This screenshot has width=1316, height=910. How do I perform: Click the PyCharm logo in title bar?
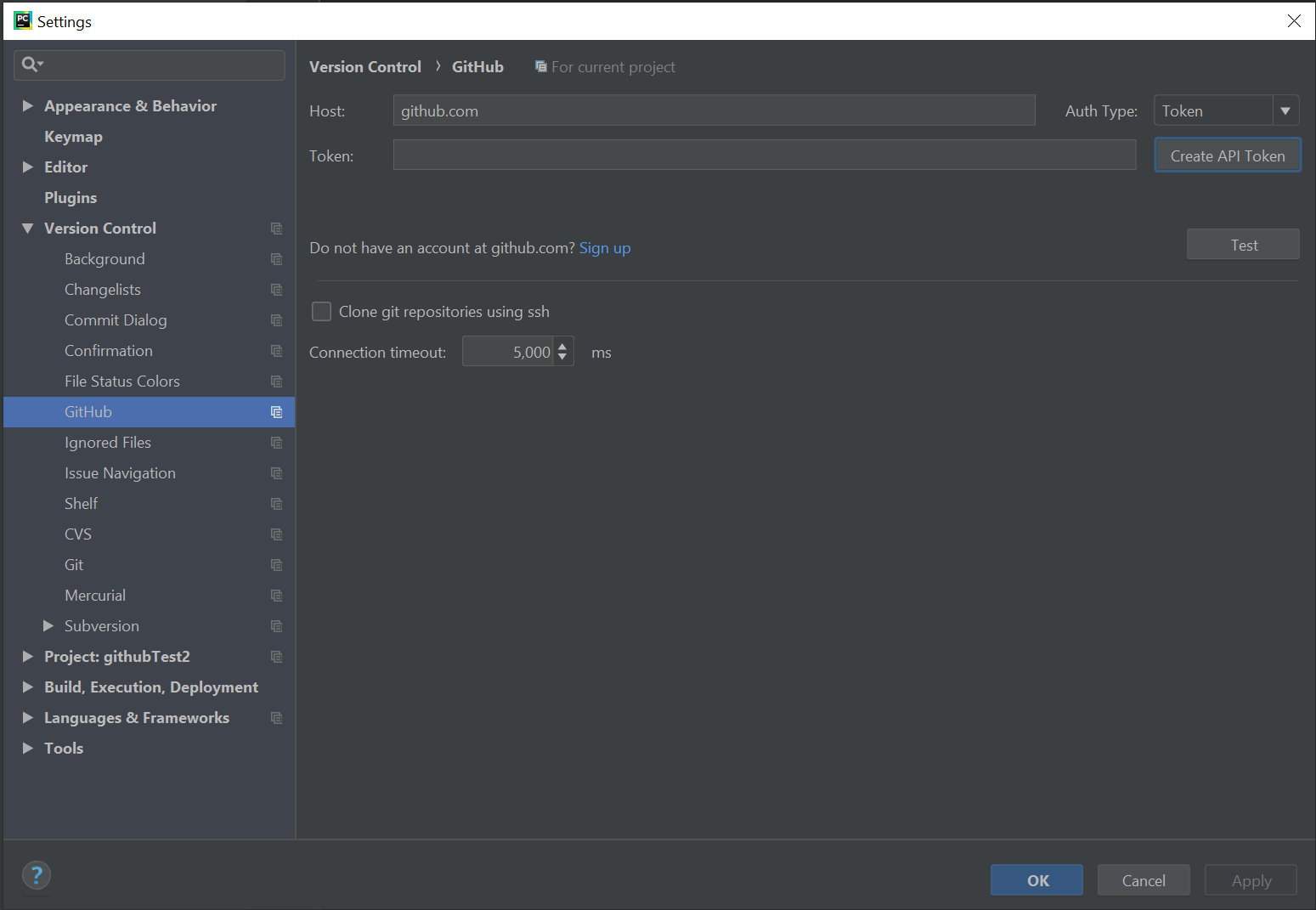(23, 20)
